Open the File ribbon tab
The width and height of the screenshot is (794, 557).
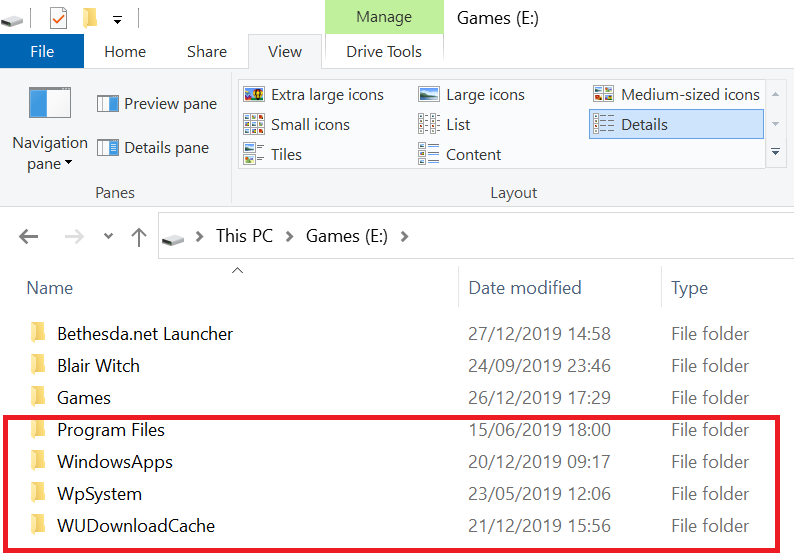pos(42,51)
